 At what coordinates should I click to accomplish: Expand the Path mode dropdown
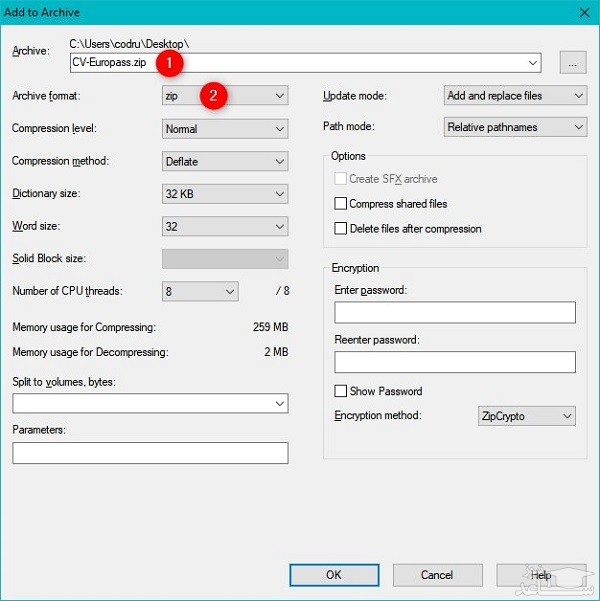(515, 128)
